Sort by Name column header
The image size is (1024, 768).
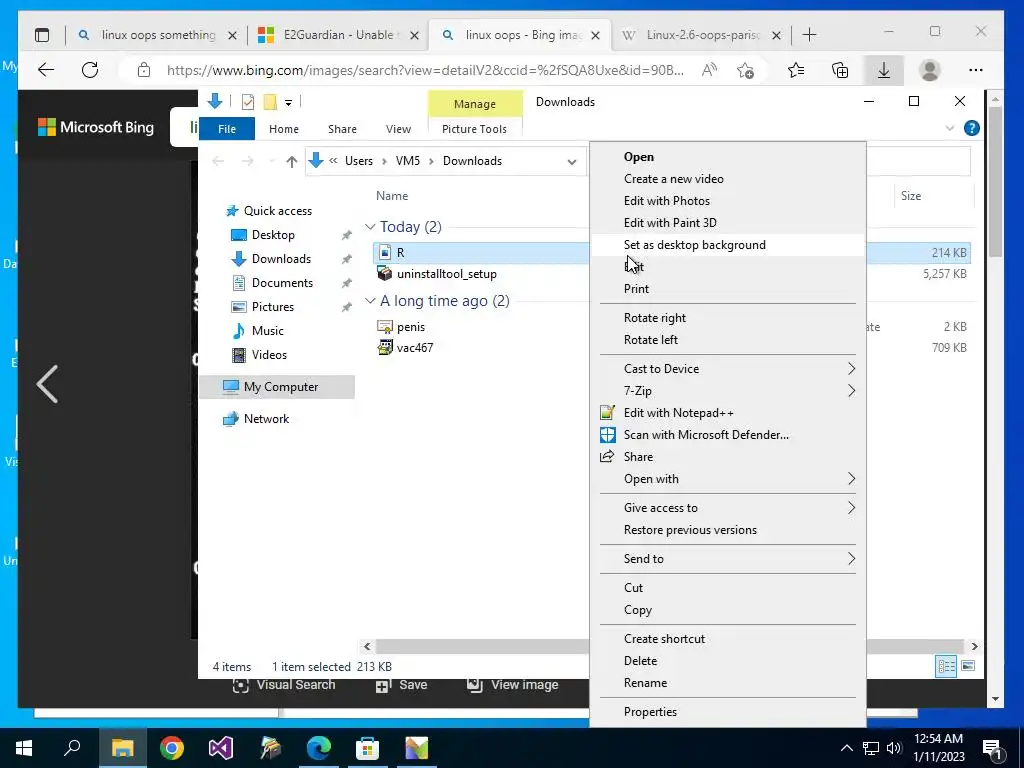point(392,196)
